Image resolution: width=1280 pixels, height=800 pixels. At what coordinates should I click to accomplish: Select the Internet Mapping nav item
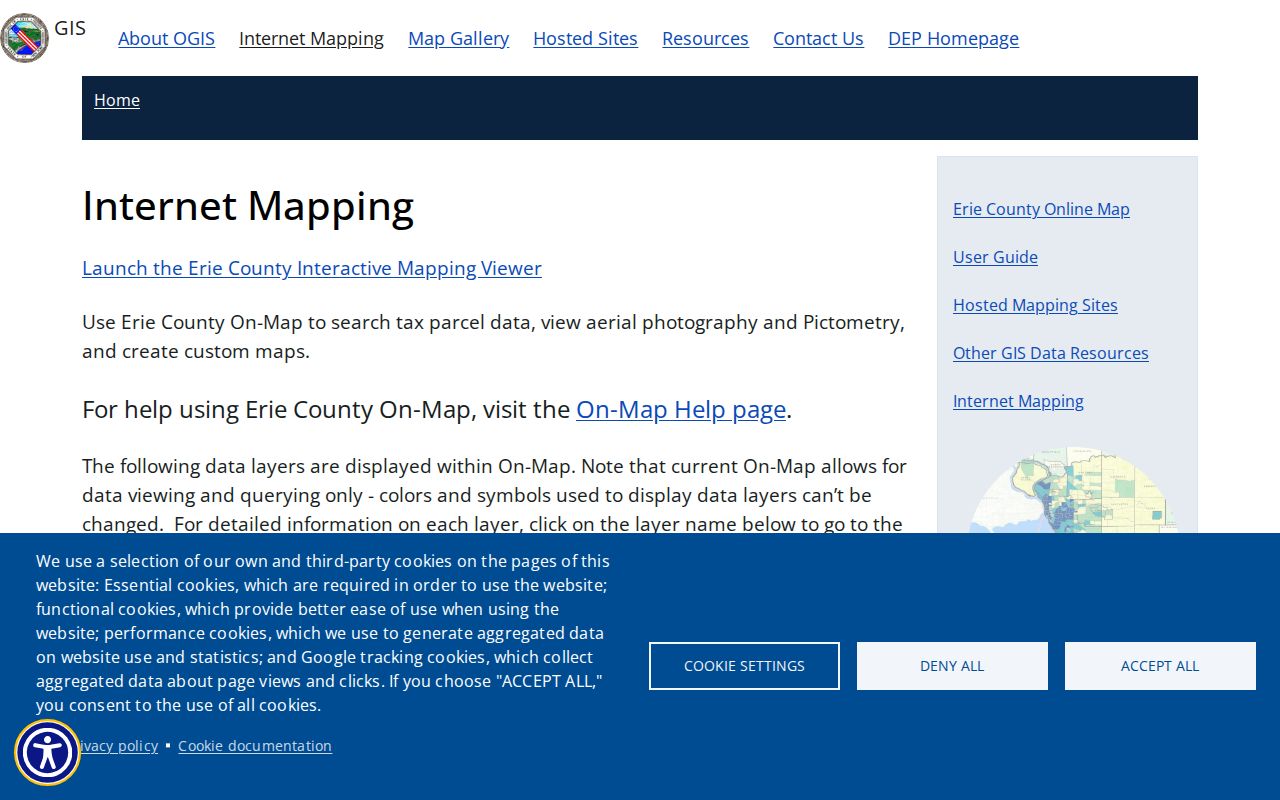click(x=311, y=38)
